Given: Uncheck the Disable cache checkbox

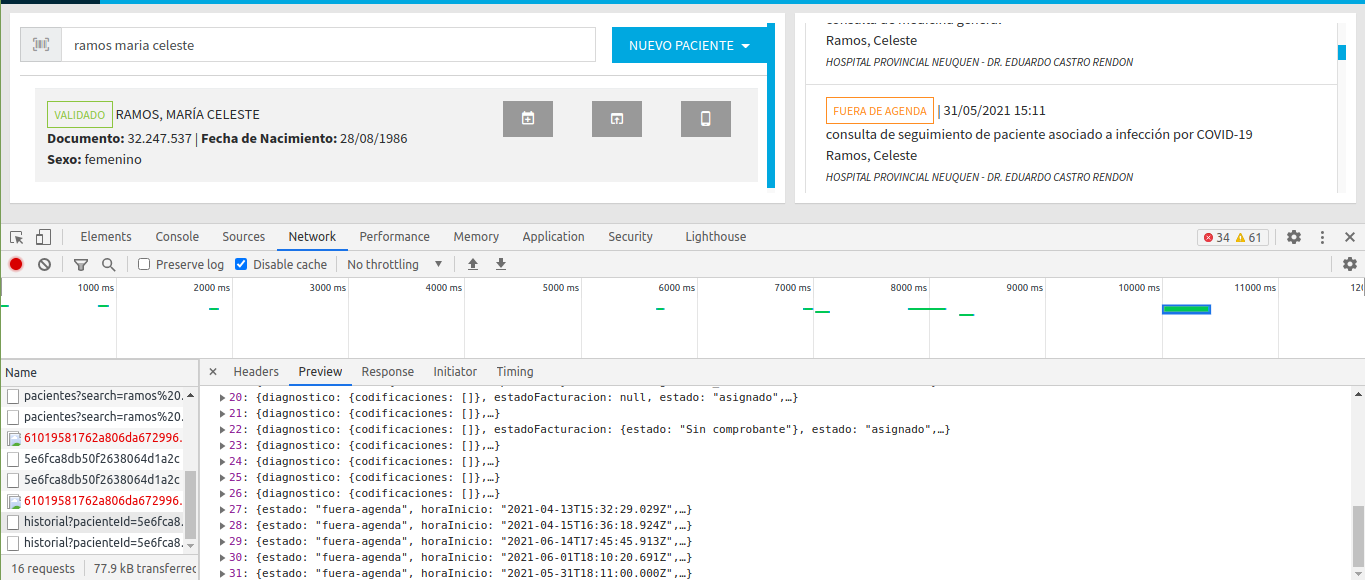Looking at the screenshot, I should pos(241,264).
